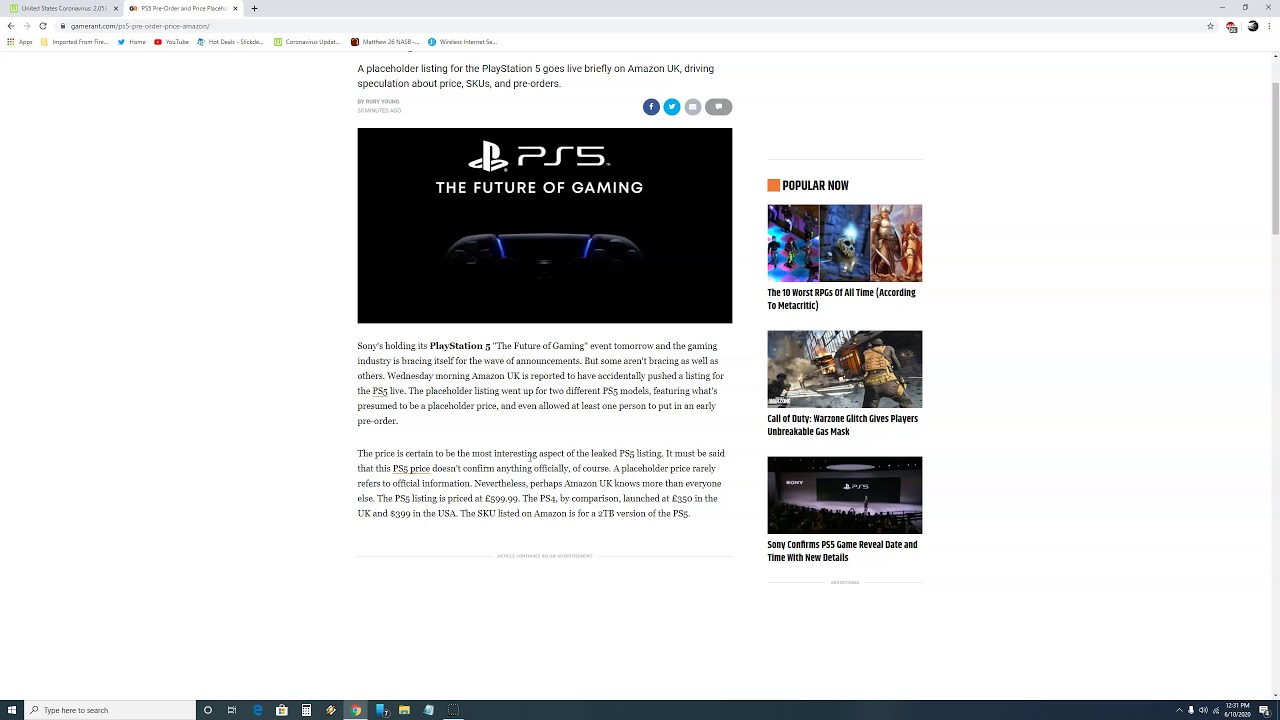Open 10 Worst RPGs thumbnail
This screenshot has height=720, width=1280.
click(845, 243)
